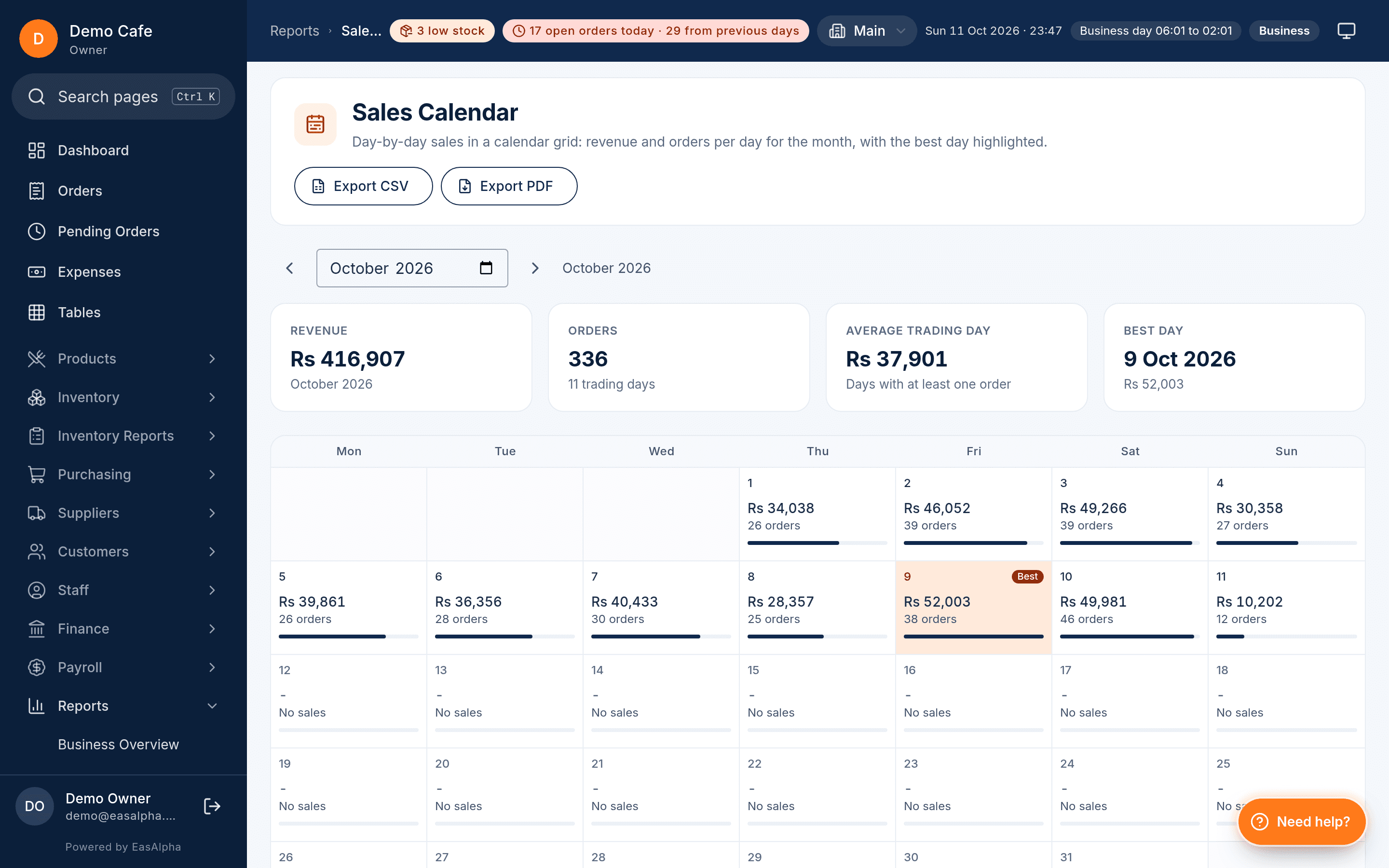Viewport: 1389px width, 868px height.
Task: Expand the Suppliers section
Action: coord(123,513)
